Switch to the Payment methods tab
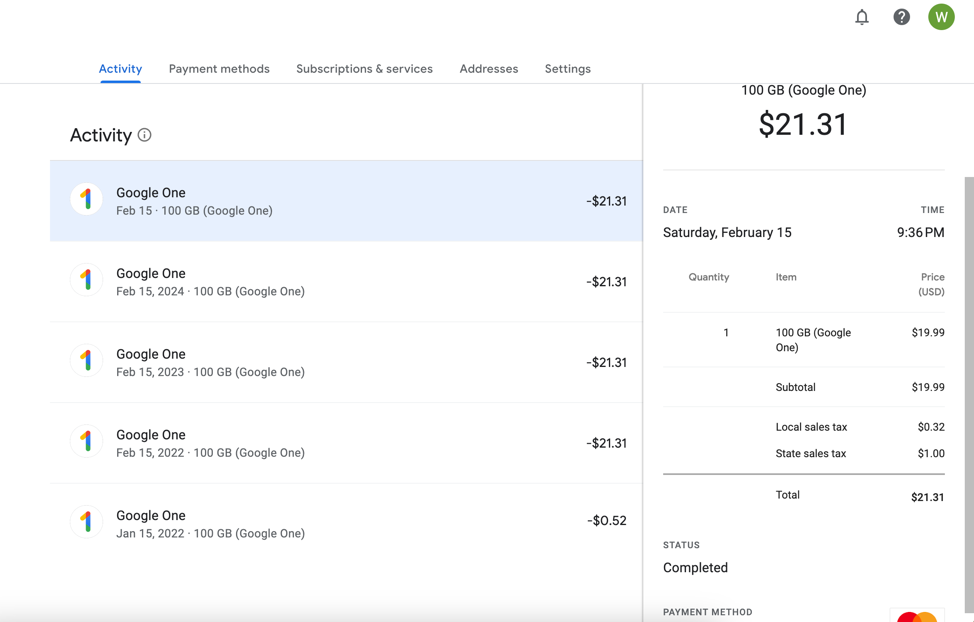This screenshot has height=622, width=974. pos(219,69)
